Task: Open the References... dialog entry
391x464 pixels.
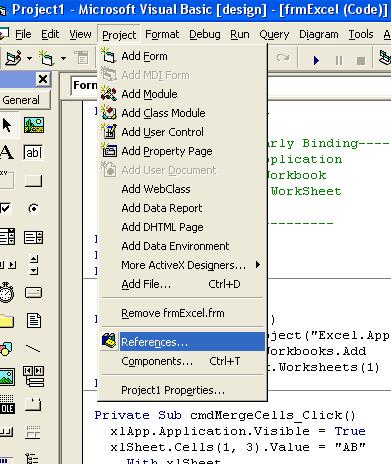Action: pyautogui.click(x=182, y=342)
